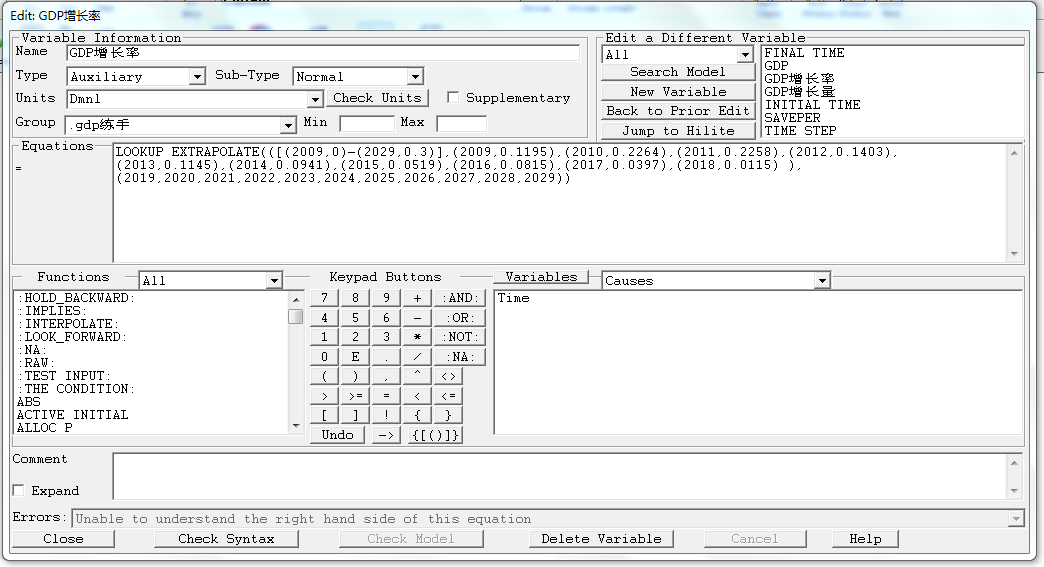This screenshot has height=567, width=1044.
Task: Click Time in the Causes variable list
Action: (513, 298)
